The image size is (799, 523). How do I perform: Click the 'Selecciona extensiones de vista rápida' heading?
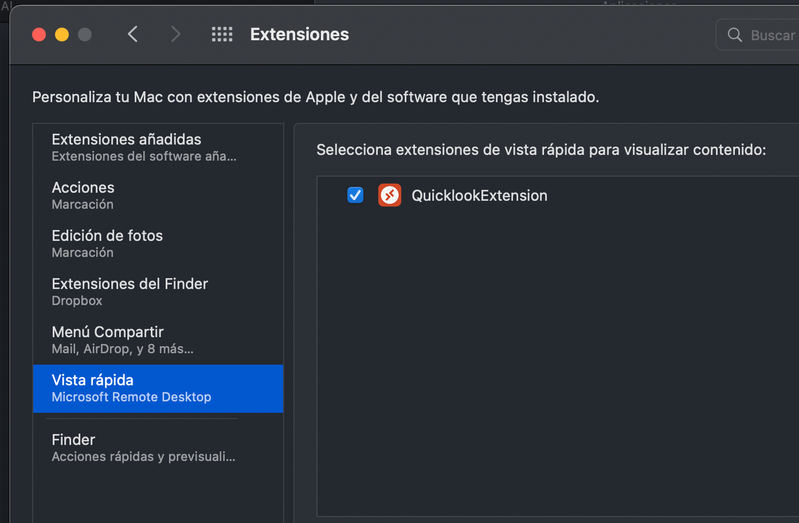tap(541, 150)
